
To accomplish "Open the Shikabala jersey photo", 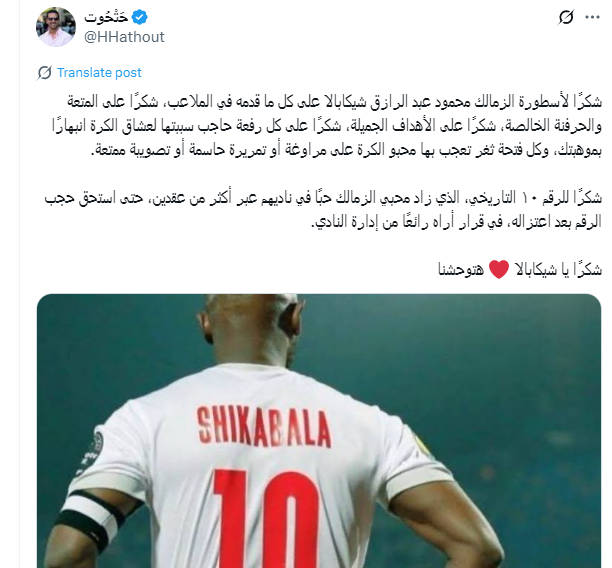I will [319, 431].
